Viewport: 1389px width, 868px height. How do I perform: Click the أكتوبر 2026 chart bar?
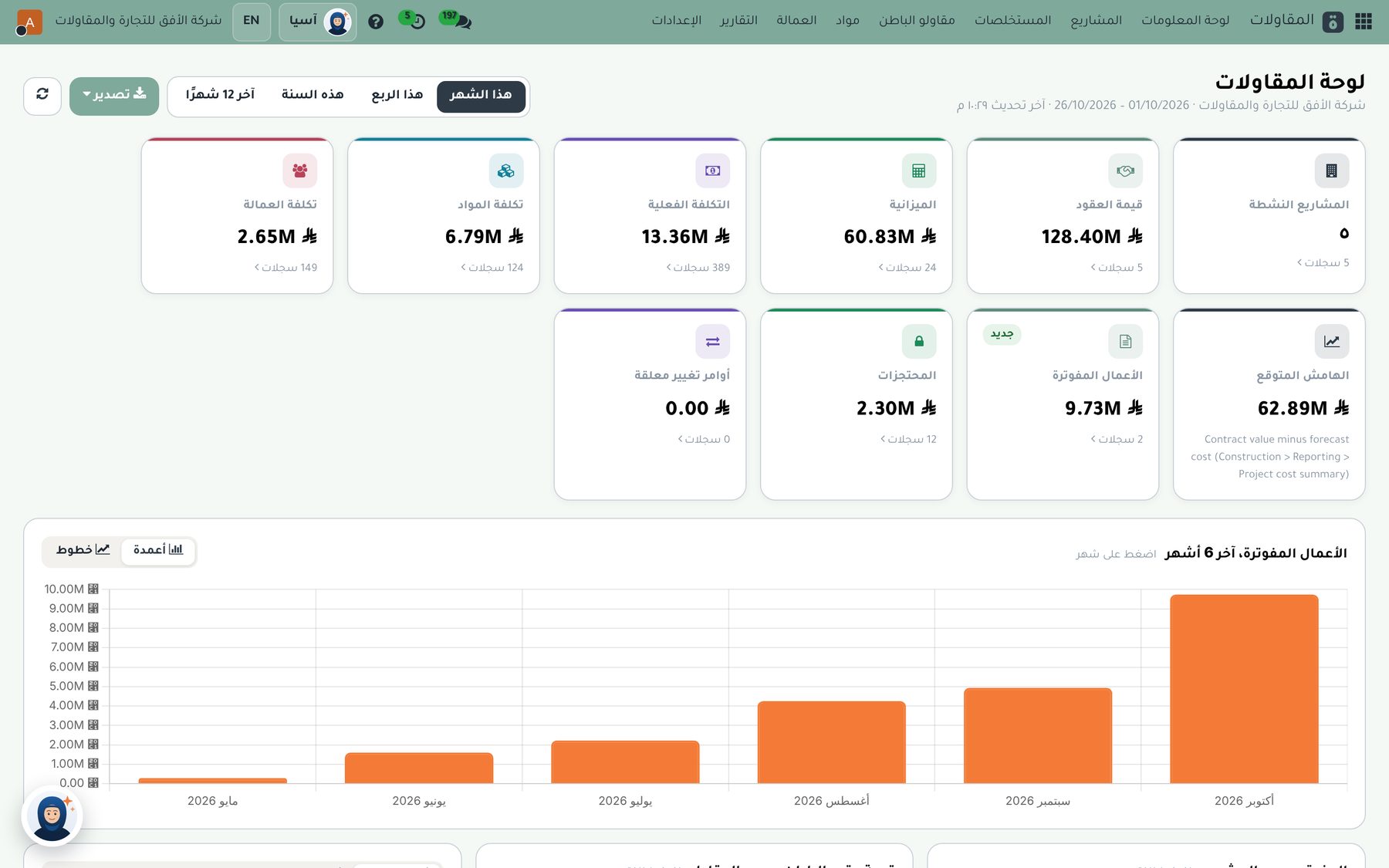pyautogui.click(x=1244, y=689)
